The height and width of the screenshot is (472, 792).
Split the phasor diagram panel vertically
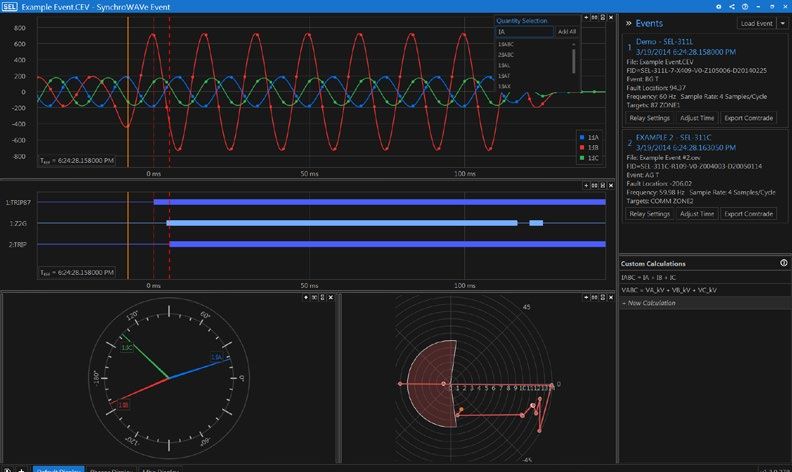322,297
